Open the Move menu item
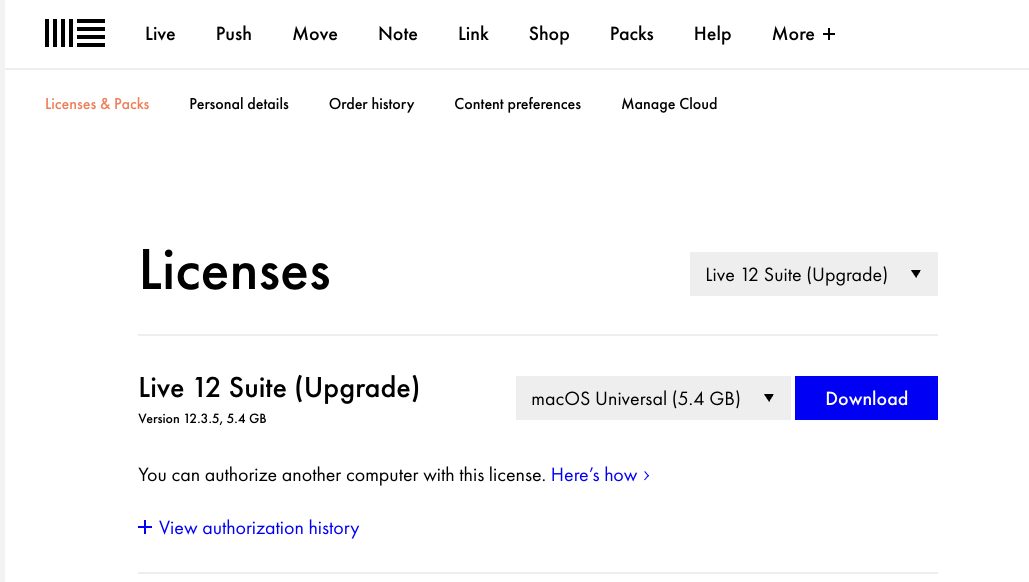The image size is (1029, 582). point(314,33)
